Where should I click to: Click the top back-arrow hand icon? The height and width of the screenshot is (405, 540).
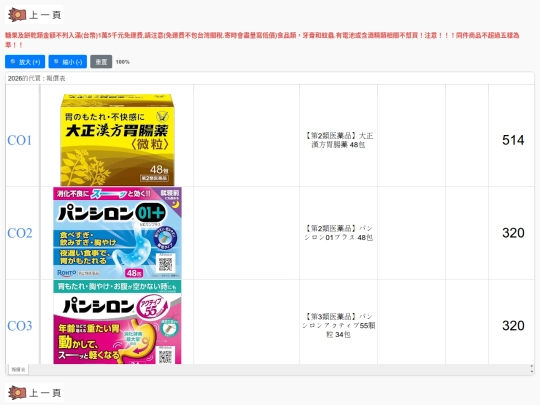coord(17,15)
